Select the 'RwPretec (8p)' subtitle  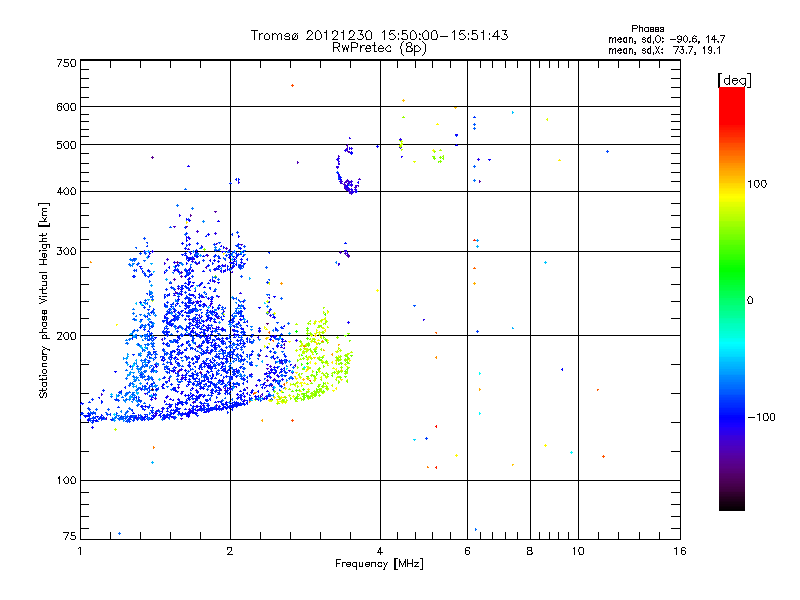pos(379,48)
